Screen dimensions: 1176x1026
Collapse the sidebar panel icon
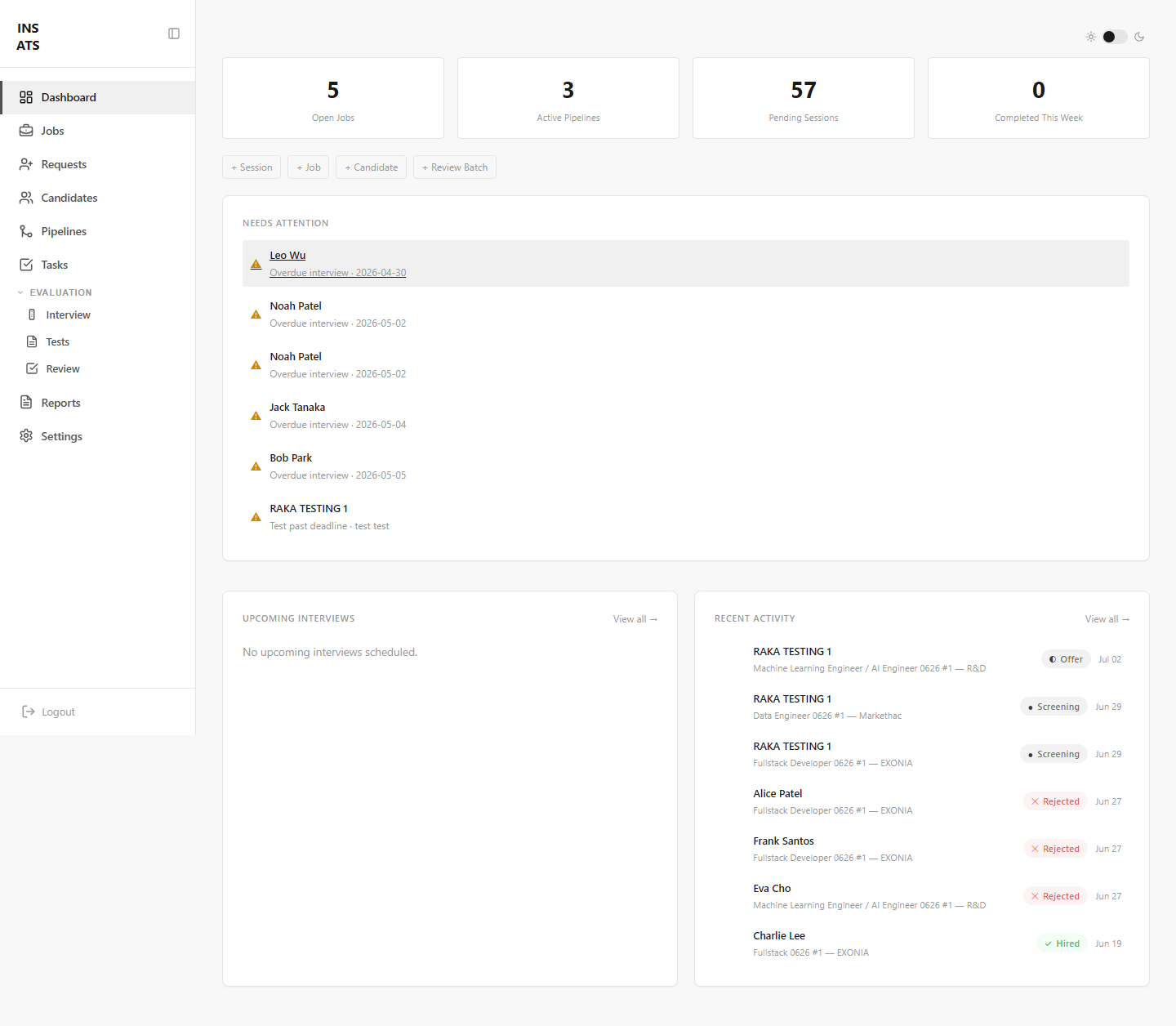174,33
